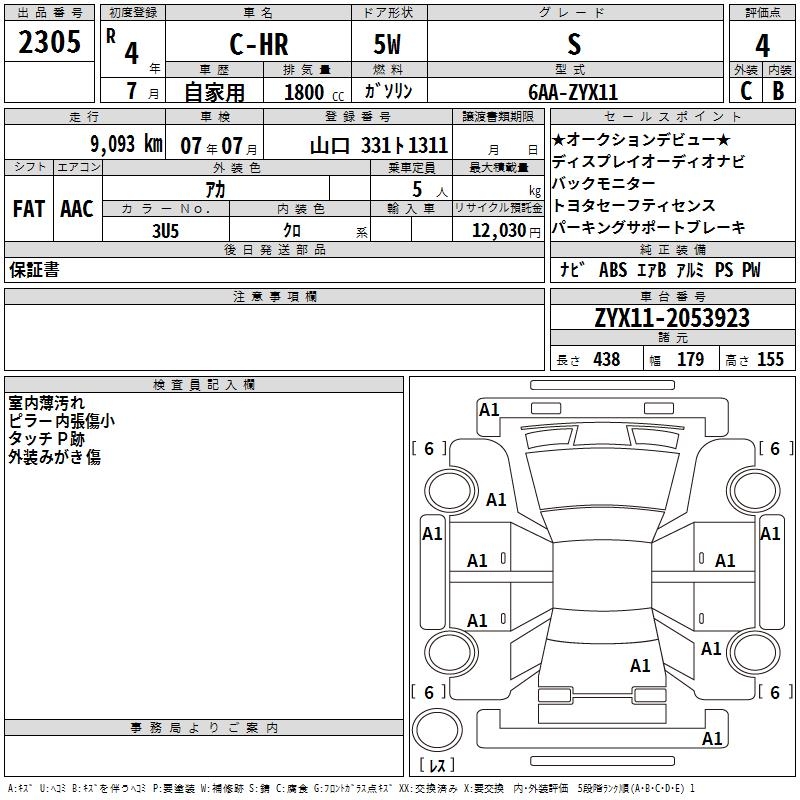
Task: Click the A1 mark on front bumper
Action: pyautogui.click(x=489, y=410)
